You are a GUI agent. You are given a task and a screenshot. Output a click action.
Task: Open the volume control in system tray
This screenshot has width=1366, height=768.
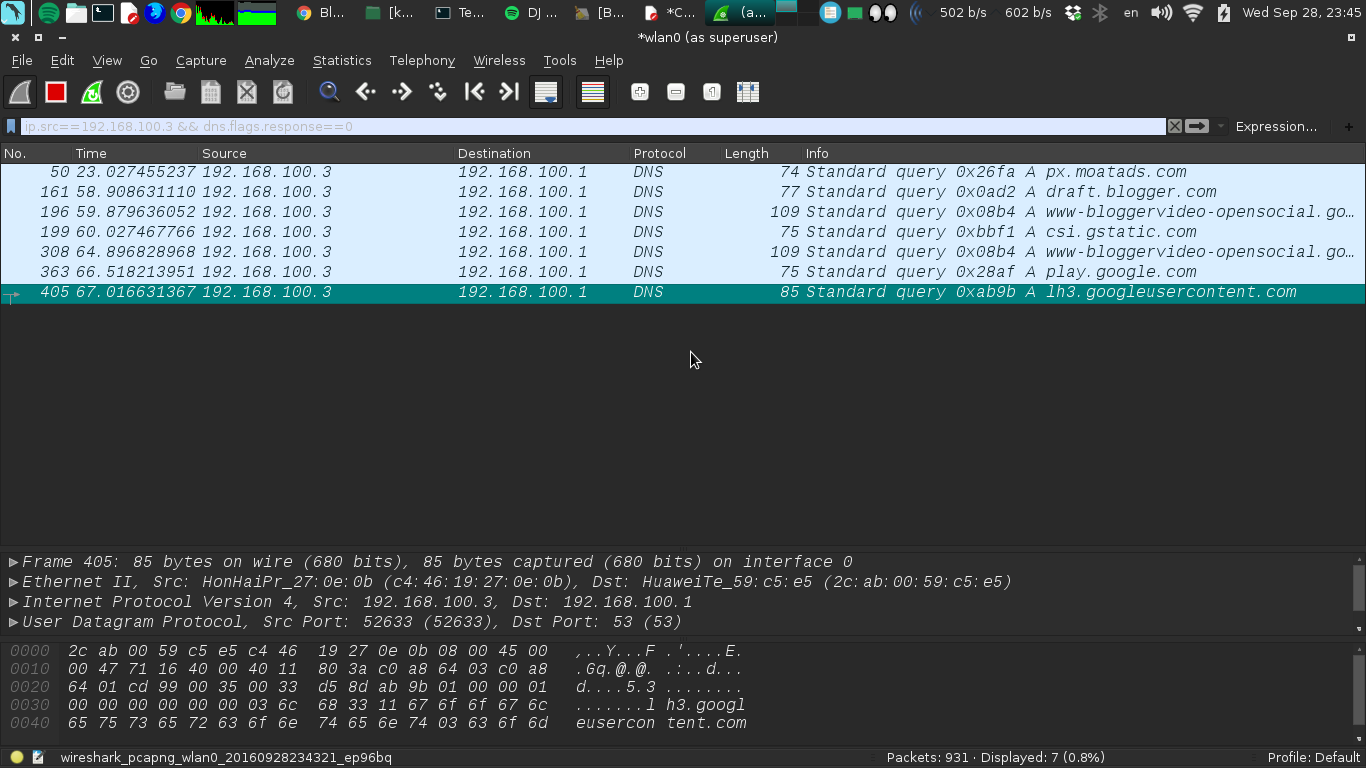point(1161,13)
